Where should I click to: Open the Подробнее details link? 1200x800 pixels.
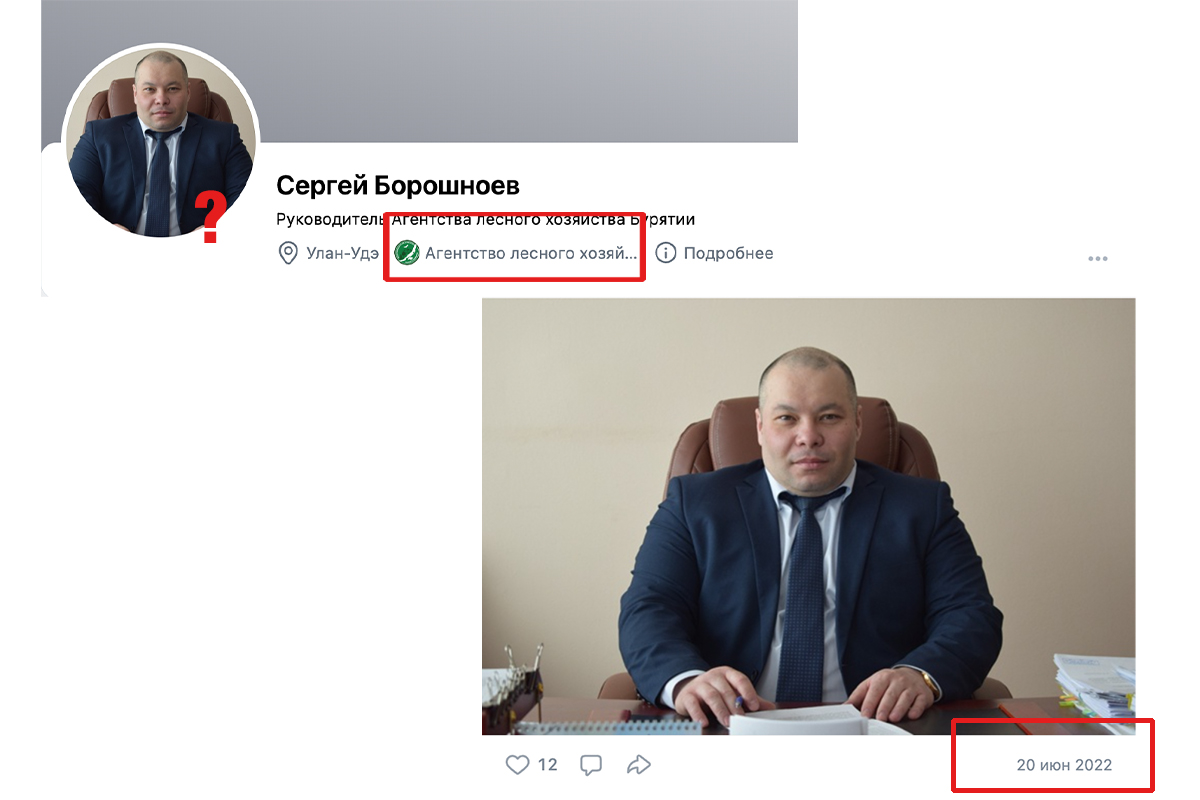click(x=728, y=253)
